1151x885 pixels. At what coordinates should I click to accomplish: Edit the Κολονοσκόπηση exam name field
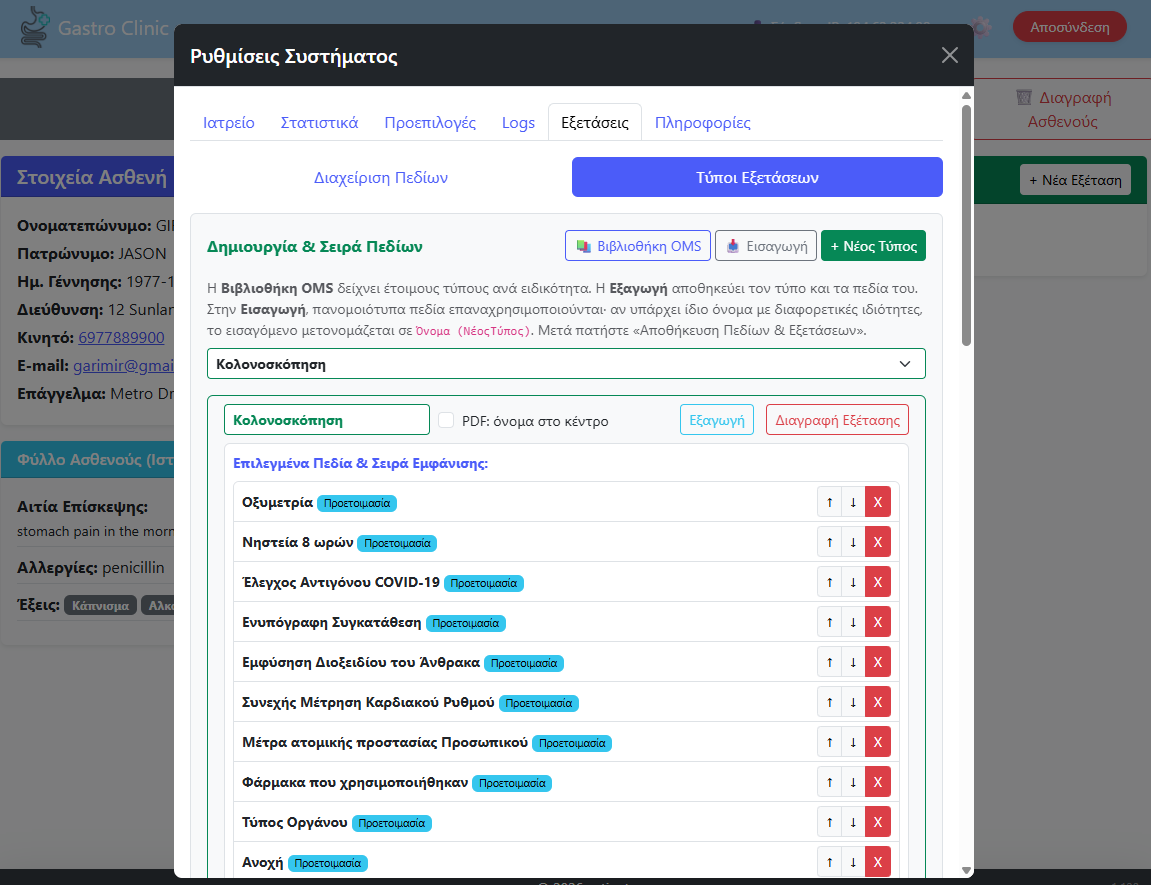pos(327,420)
